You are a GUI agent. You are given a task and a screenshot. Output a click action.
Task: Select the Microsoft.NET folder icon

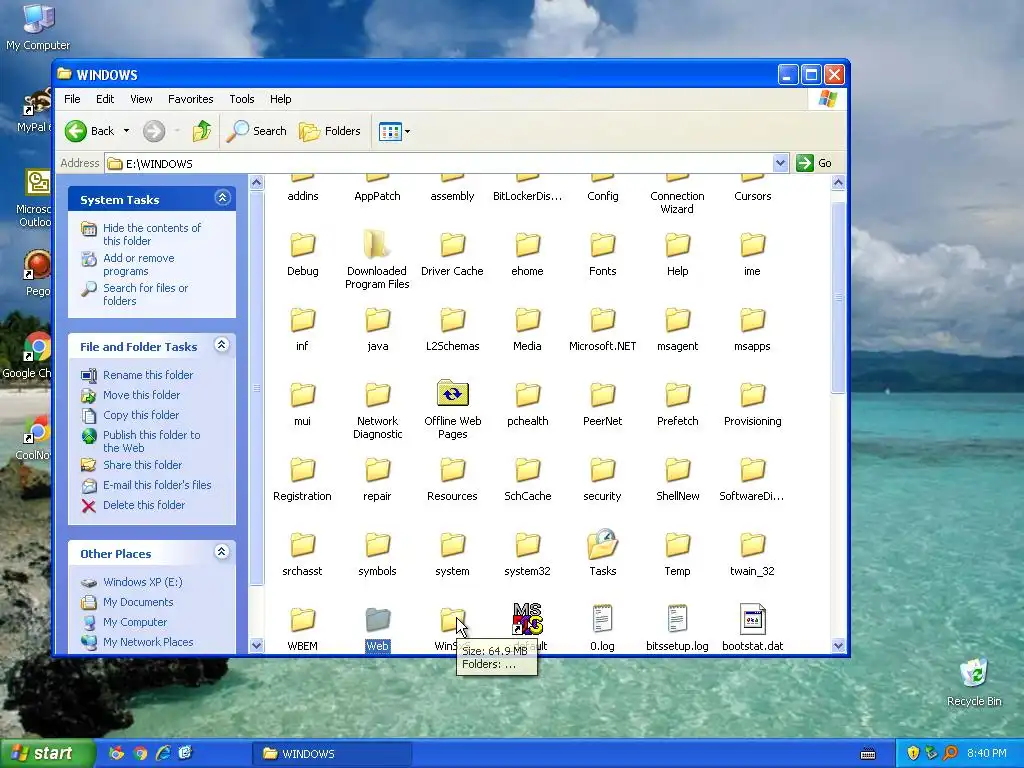pyautogui.click(x=602, y=320)
